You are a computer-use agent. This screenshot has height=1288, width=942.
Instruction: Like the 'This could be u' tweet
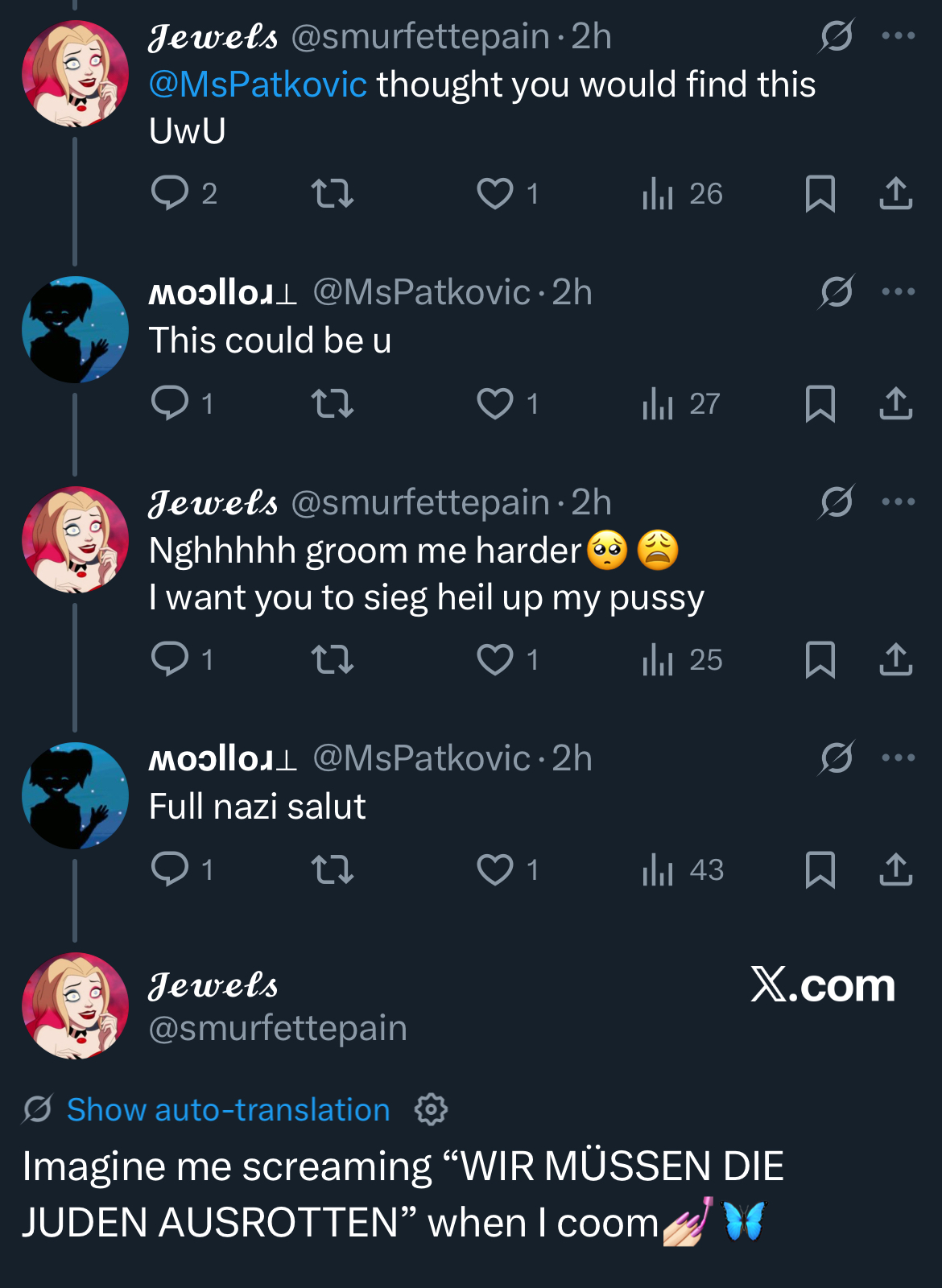[495, 403]
